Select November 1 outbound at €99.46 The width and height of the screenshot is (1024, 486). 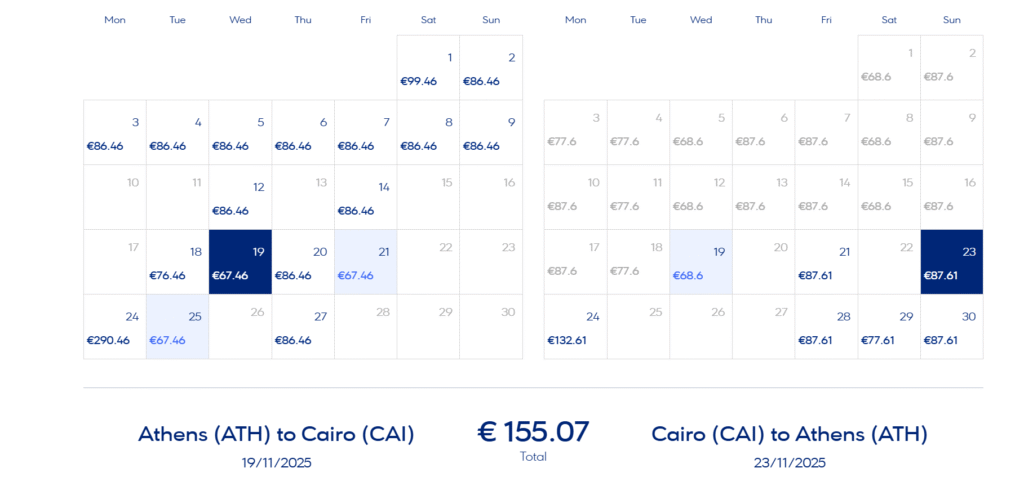click(x=428, y=68)
